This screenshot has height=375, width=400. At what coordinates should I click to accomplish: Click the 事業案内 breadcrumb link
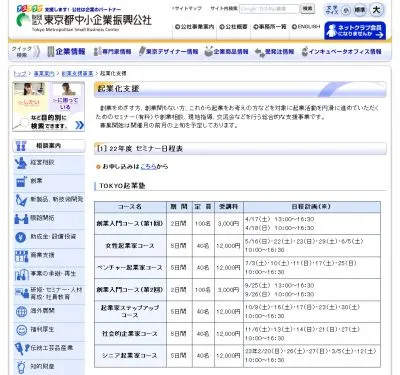[x=44, y=73]
